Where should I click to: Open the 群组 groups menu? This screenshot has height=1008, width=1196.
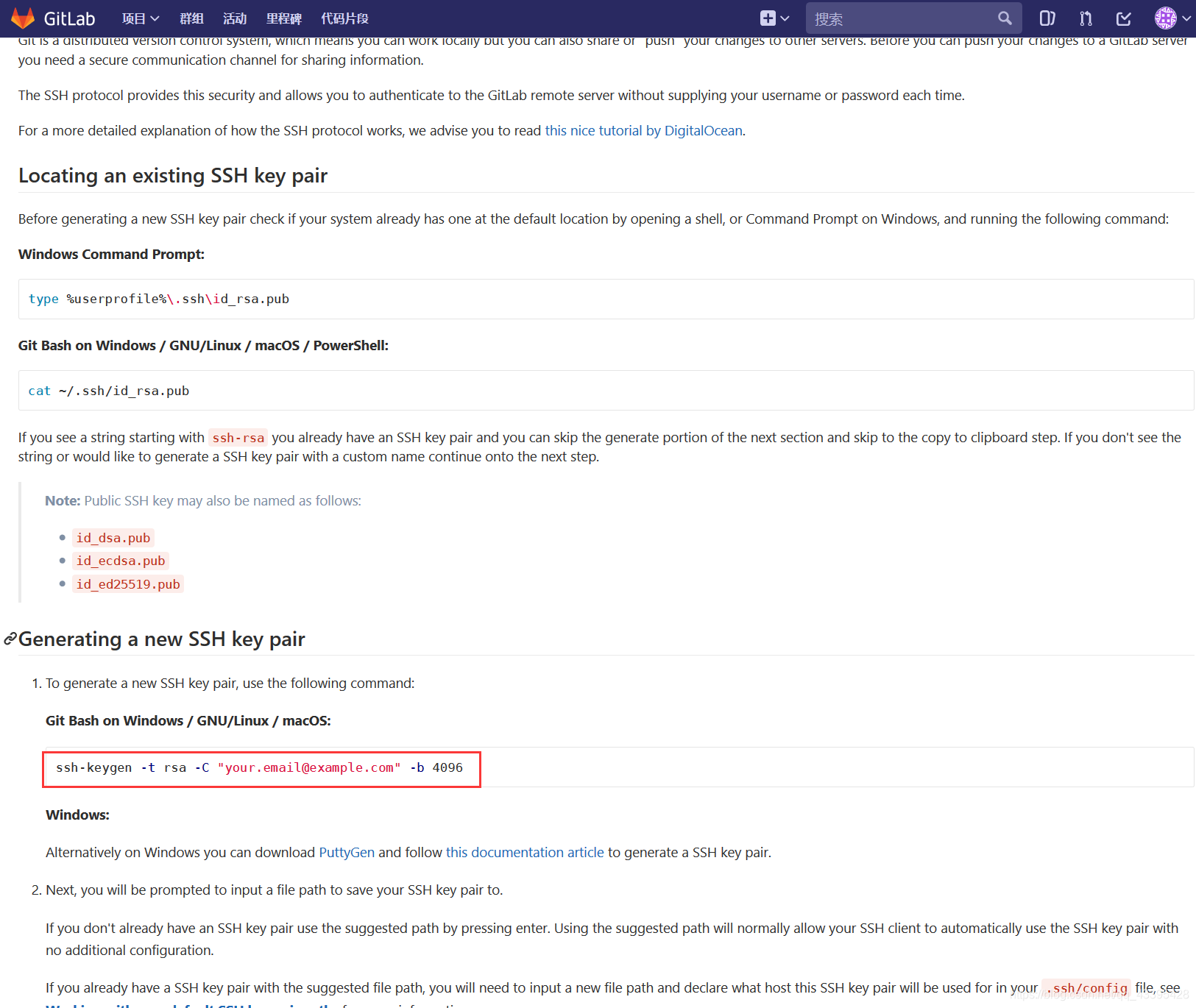click(191, 18)
